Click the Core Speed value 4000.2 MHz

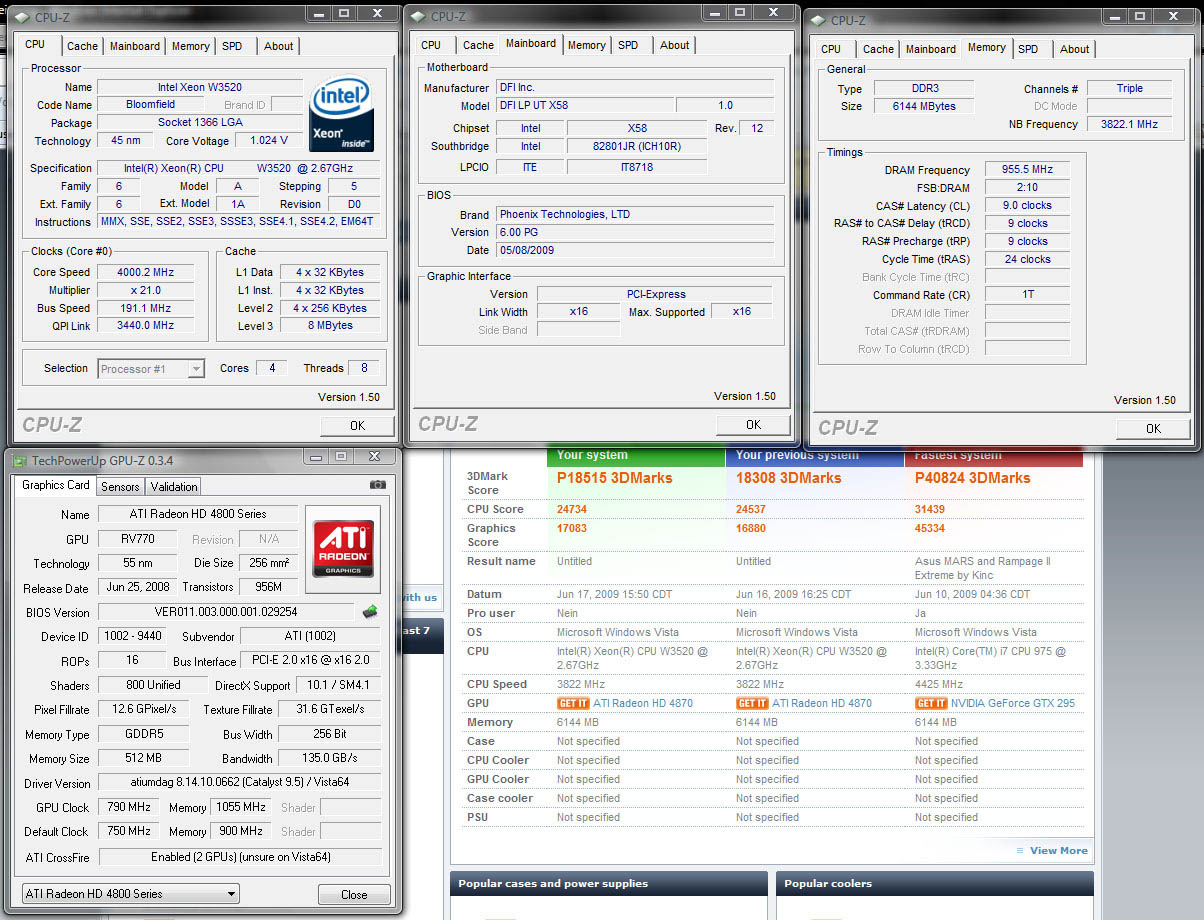145,272
